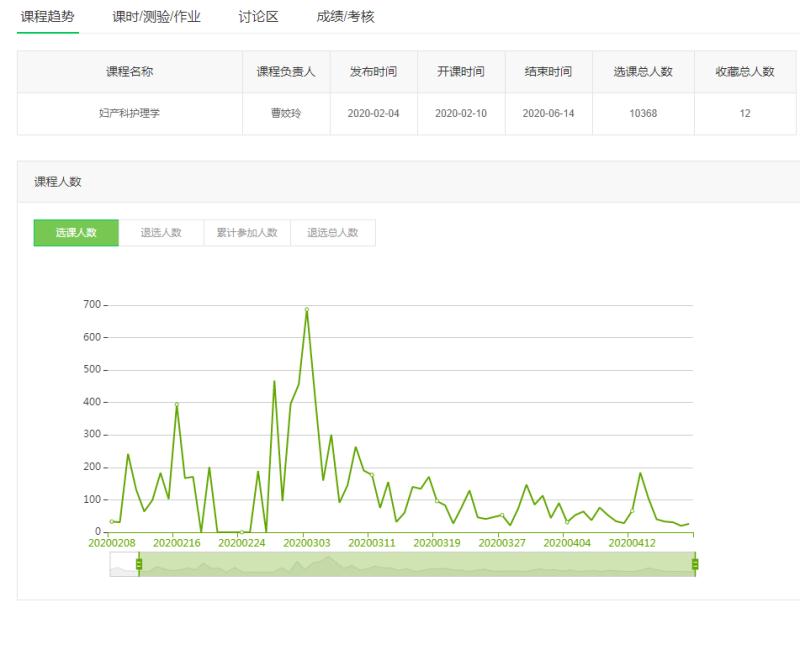The width and height of the screenshot is (800, 671).
Task: Open the 成绩/考核 tab
Action: 345,16
